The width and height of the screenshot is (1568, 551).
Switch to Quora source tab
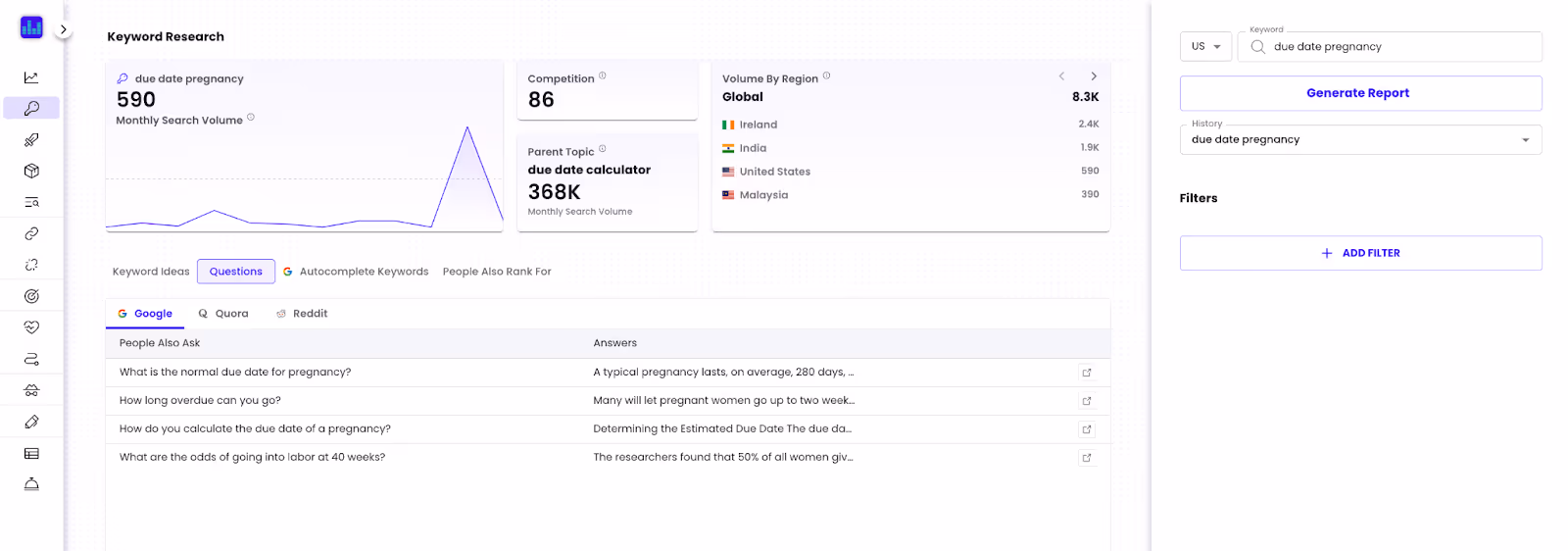tap(223, 314)
